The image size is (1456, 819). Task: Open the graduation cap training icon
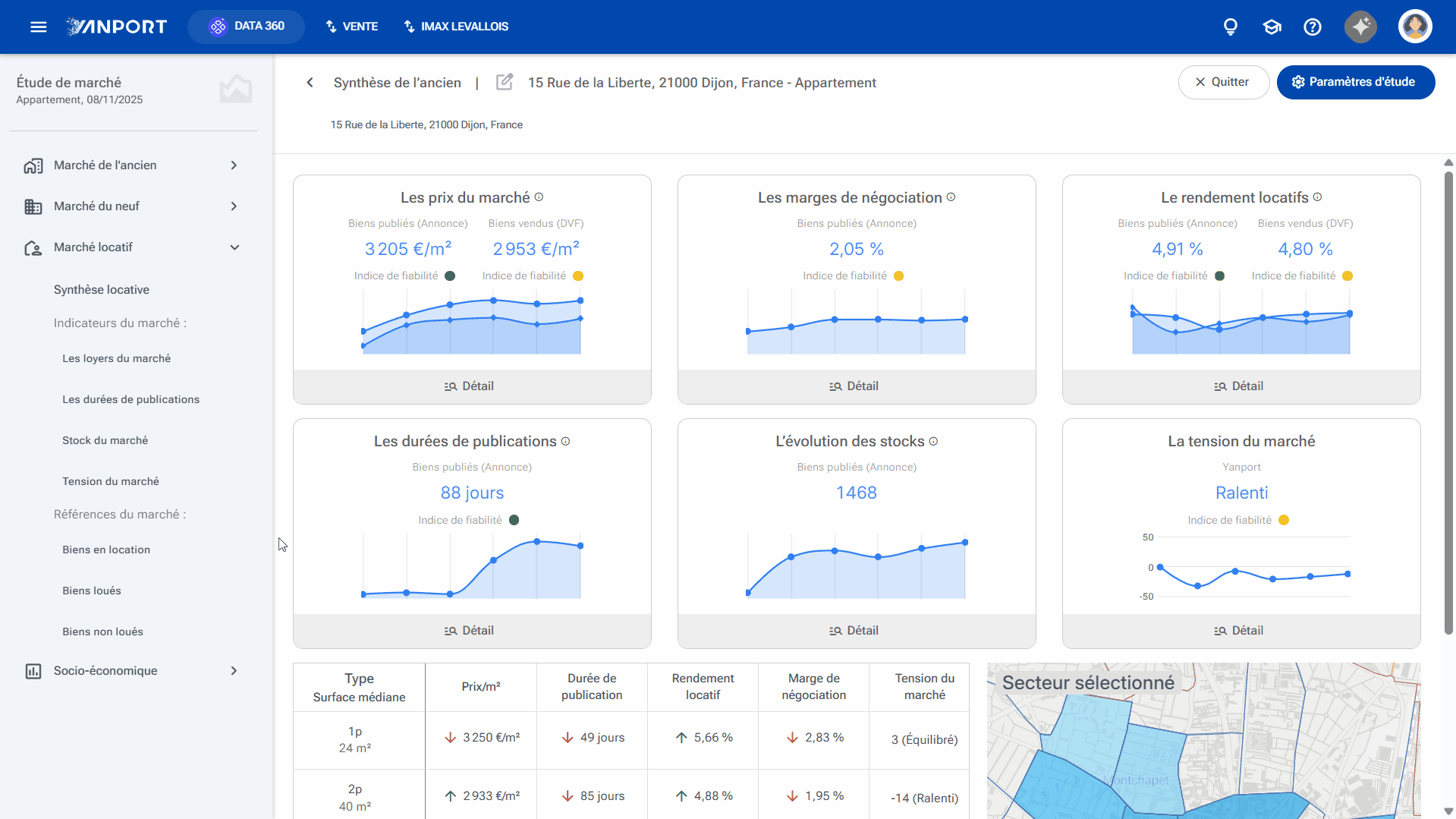click(1272, 27)
